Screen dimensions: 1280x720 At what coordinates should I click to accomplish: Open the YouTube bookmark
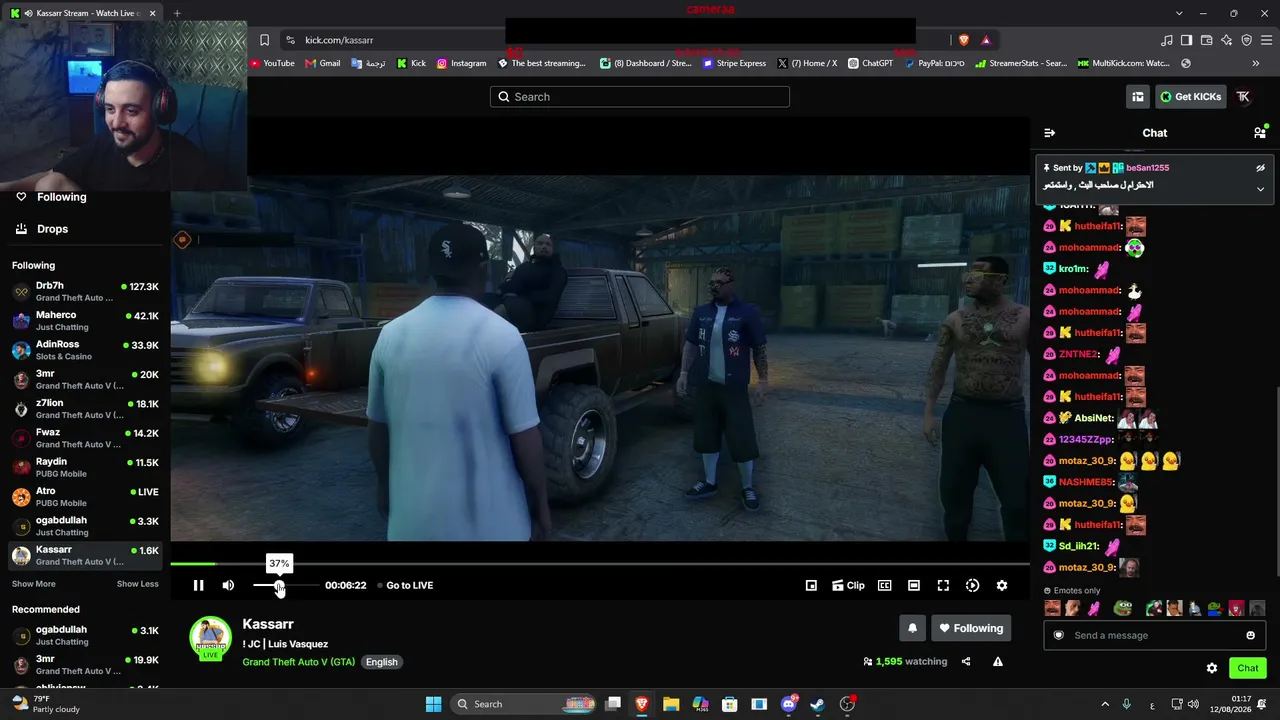[272, 63]
